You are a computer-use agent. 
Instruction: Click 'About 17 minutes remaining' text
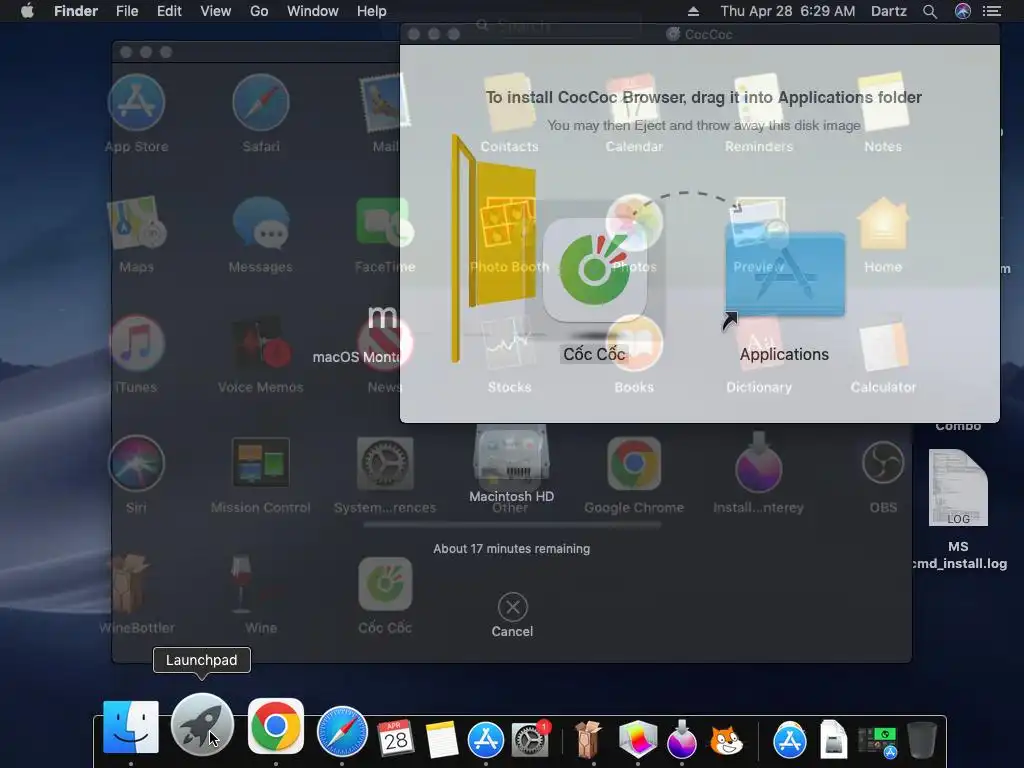511,549
